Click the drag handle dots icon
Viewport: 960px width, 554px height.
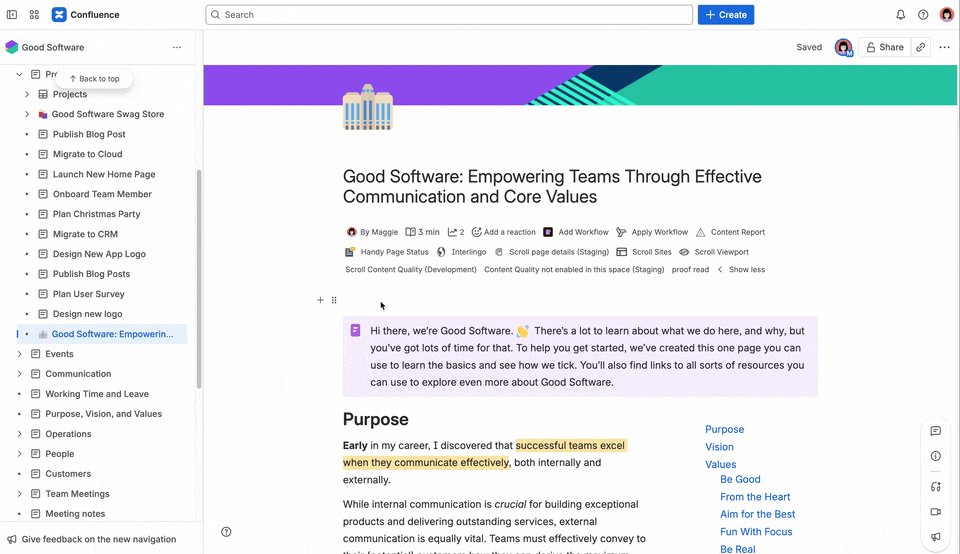(334, 300)
